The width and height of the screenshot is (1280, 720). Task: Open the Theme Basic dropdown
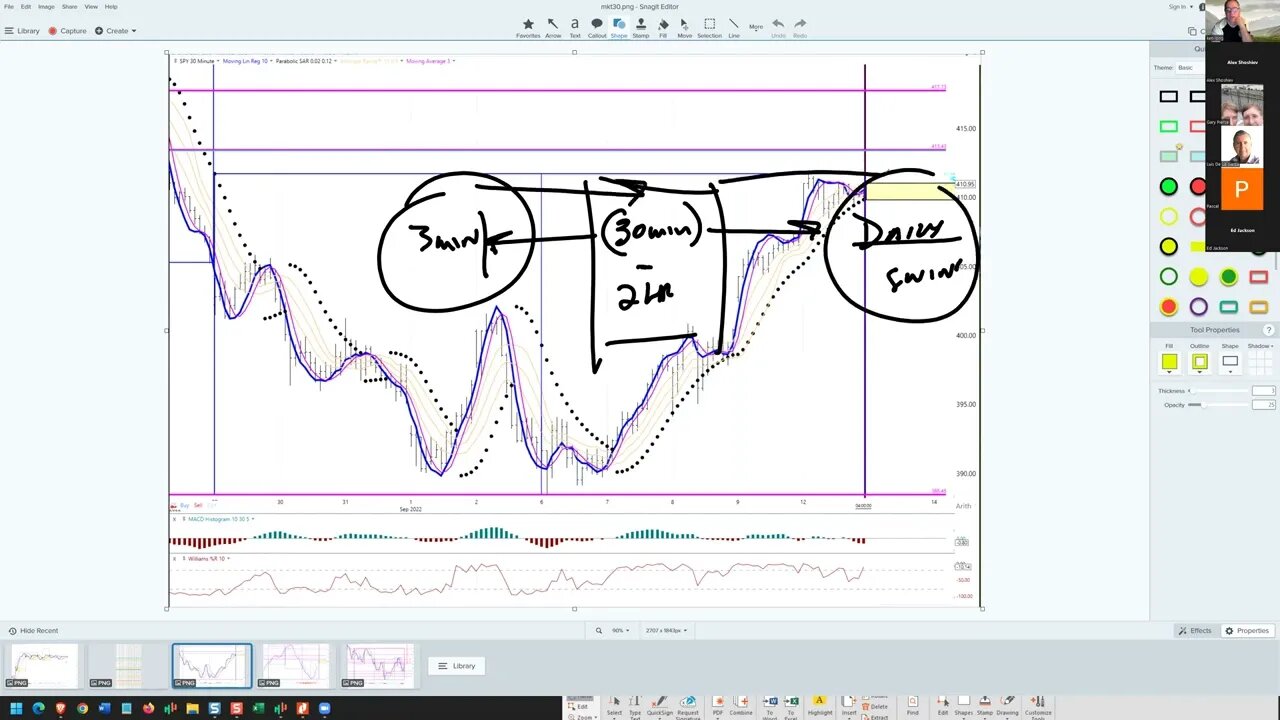click(1190, 68)
